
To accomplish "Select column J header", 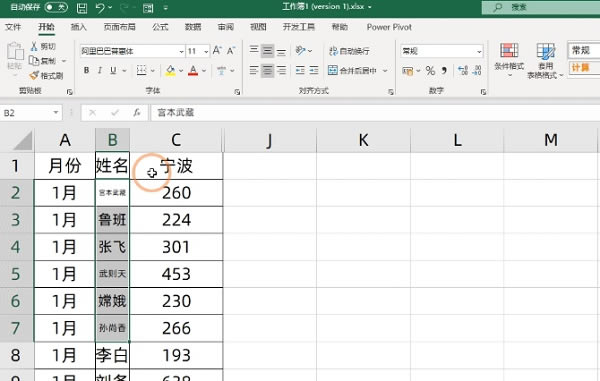I will pos(269,140).
